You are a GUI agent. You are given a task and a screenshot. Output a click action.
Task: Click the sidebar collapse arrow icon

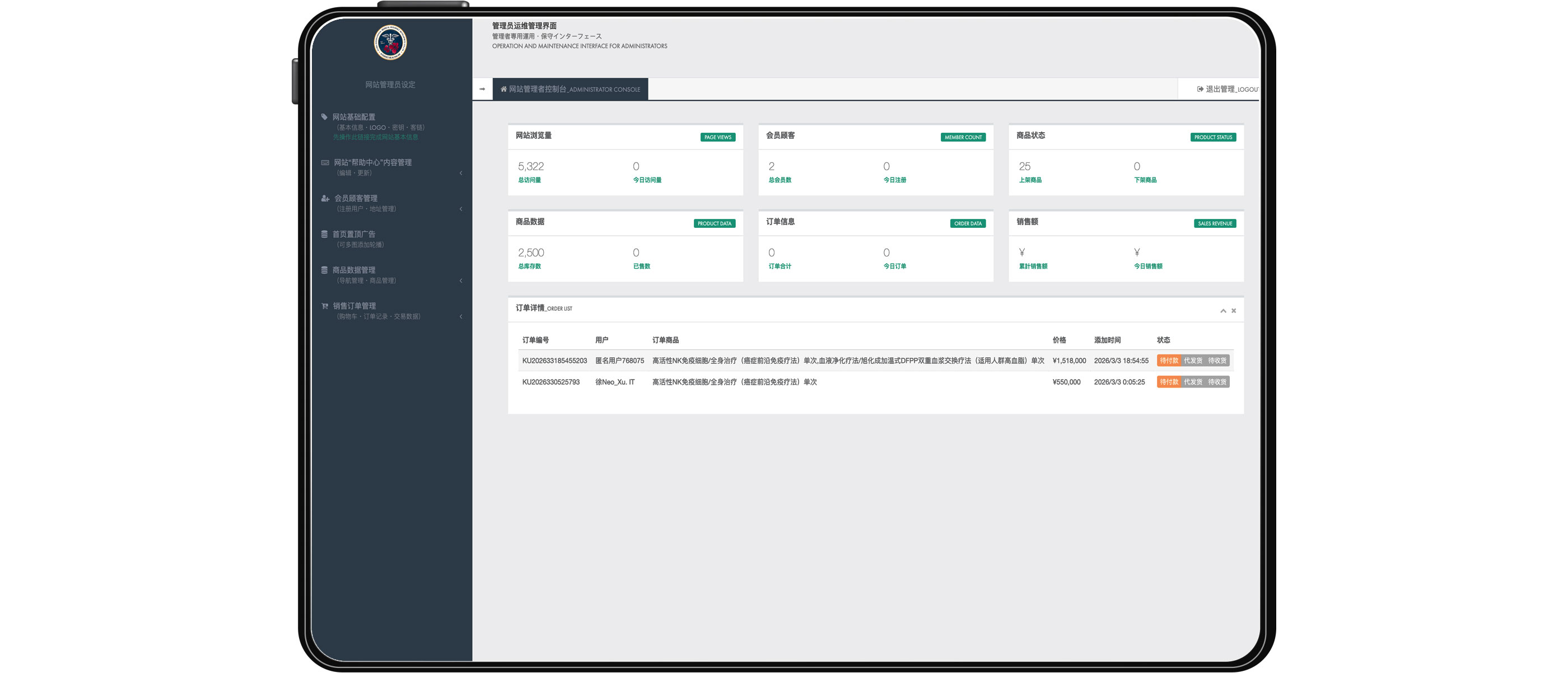click(482, 90)
